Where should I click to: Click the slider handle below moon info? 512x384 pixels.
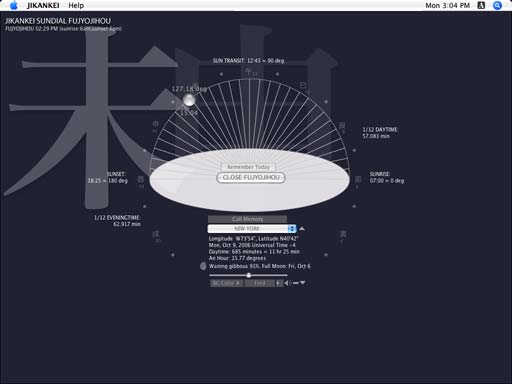[x=249, y=275]
